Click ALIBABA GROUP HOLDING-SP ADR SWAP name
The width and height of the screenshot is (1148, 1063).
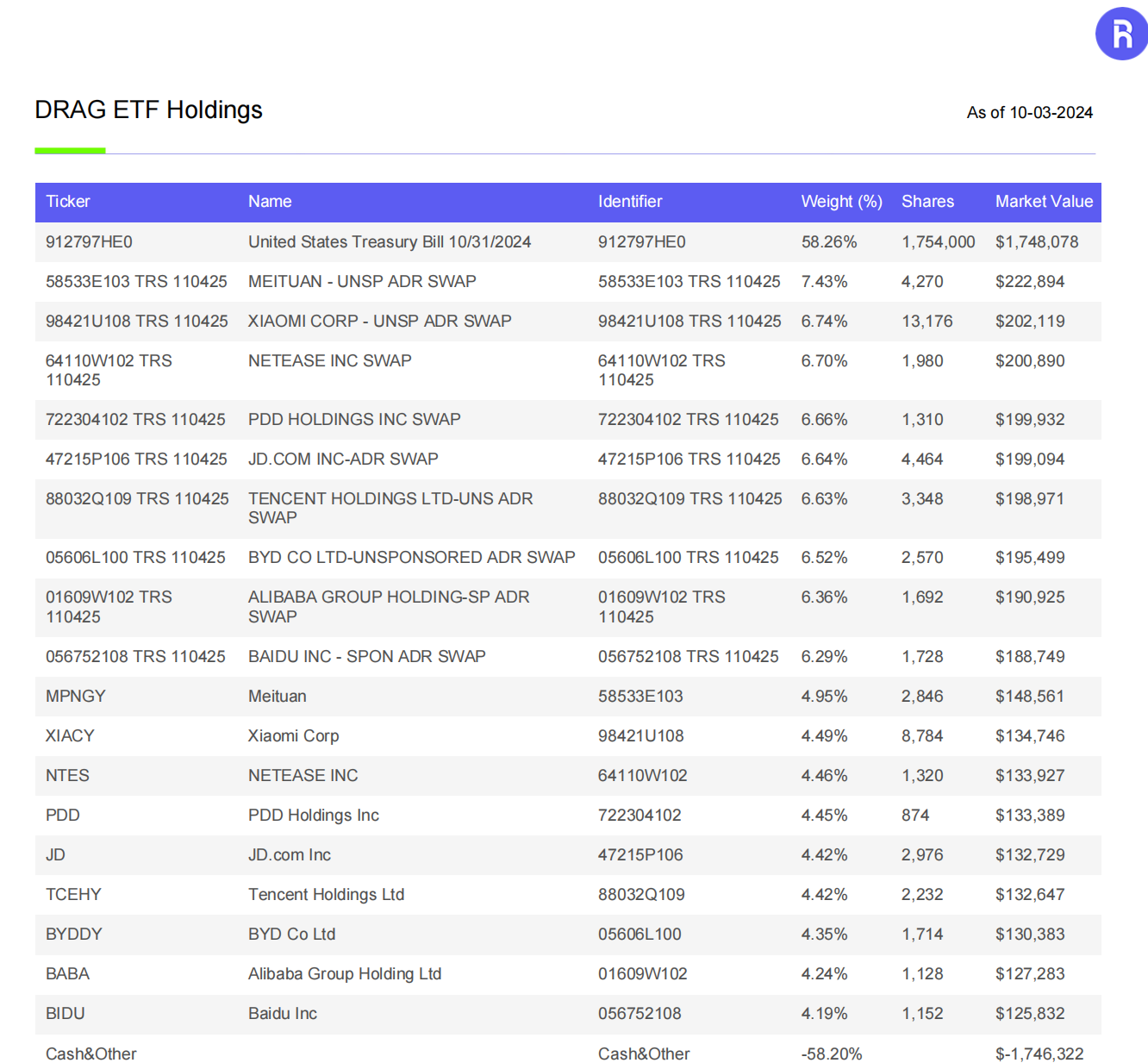coord(389,607)
